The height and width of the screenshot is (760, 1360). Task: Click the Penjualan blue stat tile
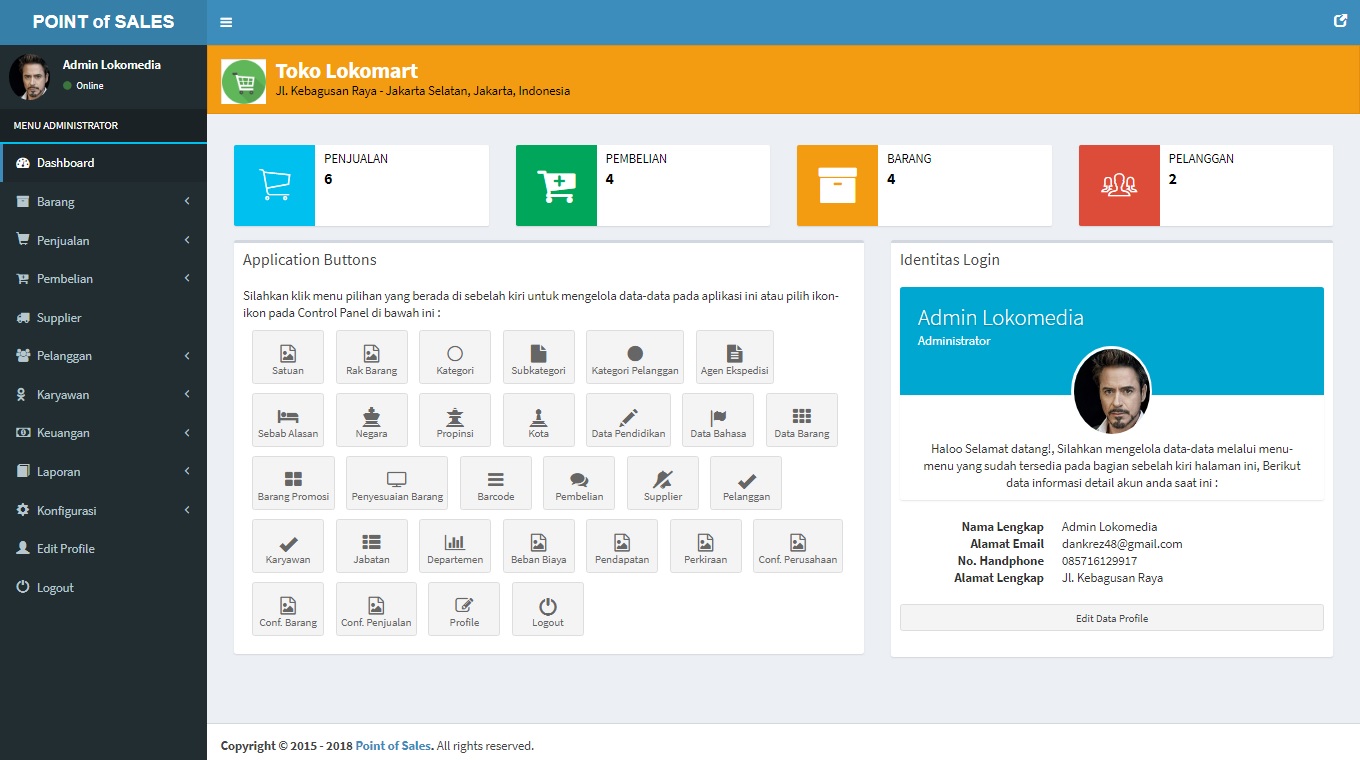tap(274, 185)
